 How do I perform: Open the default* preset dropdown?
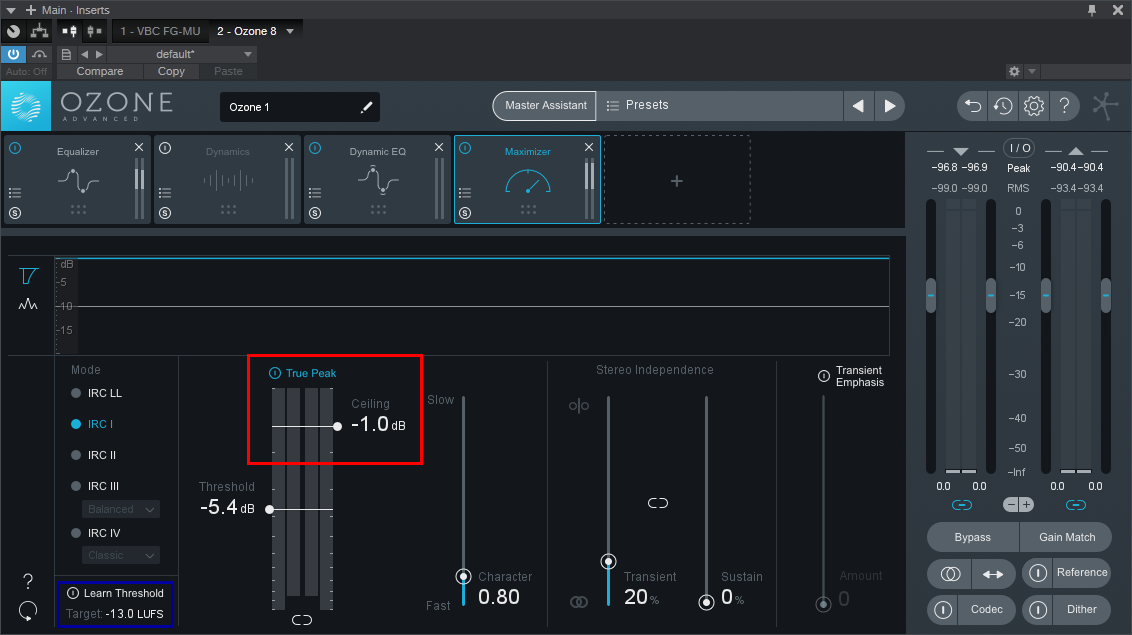[182, 54]
